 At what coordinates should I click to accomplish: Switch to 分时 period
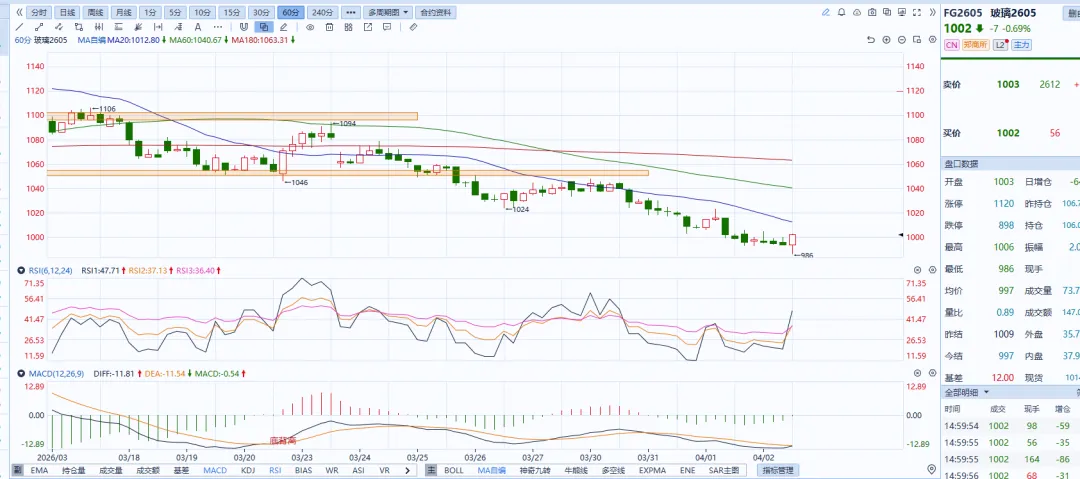click(39, 12)
